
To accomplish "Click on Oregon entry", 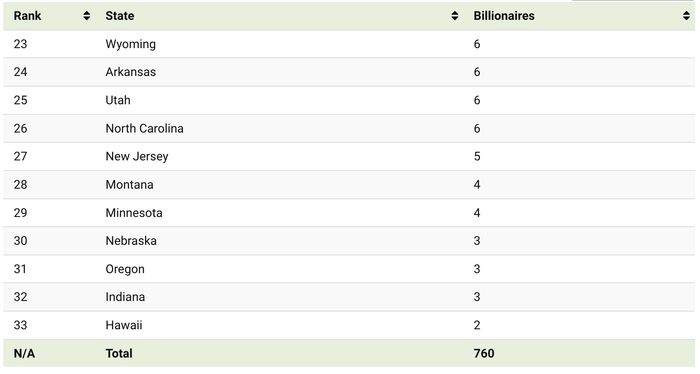I will click(125, 269).
